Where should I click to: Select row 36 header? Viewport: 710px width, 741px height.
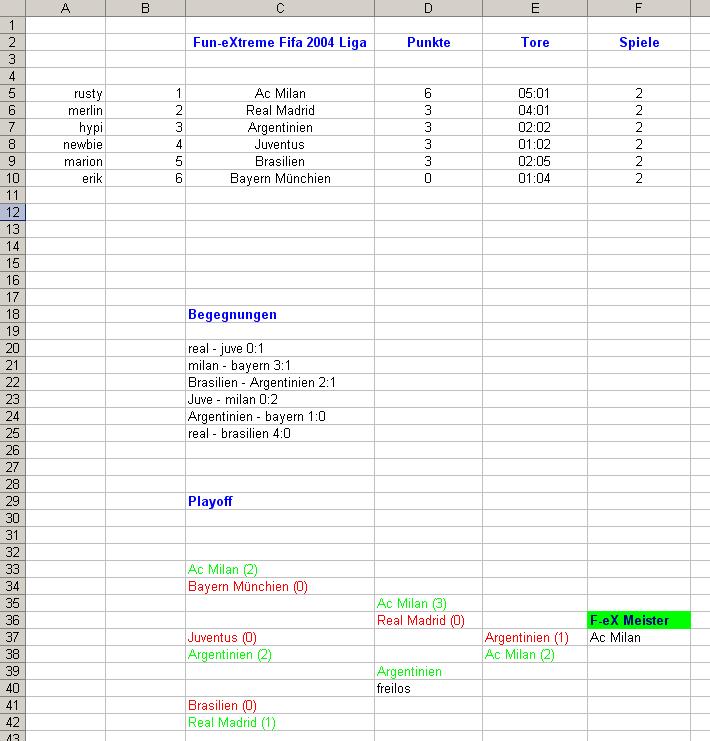[x=13, y=620]
